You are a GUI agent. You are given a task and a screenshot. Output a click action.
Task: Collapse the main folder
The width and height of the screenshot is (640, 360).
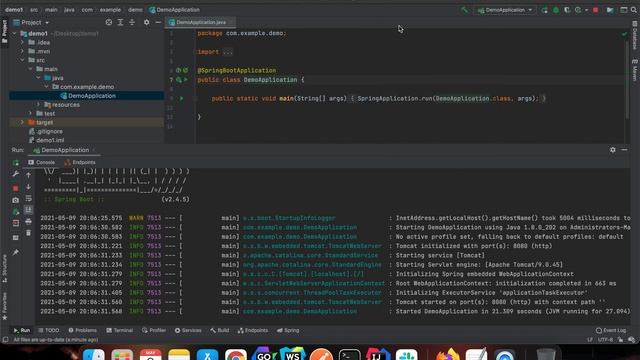(31, 69)
